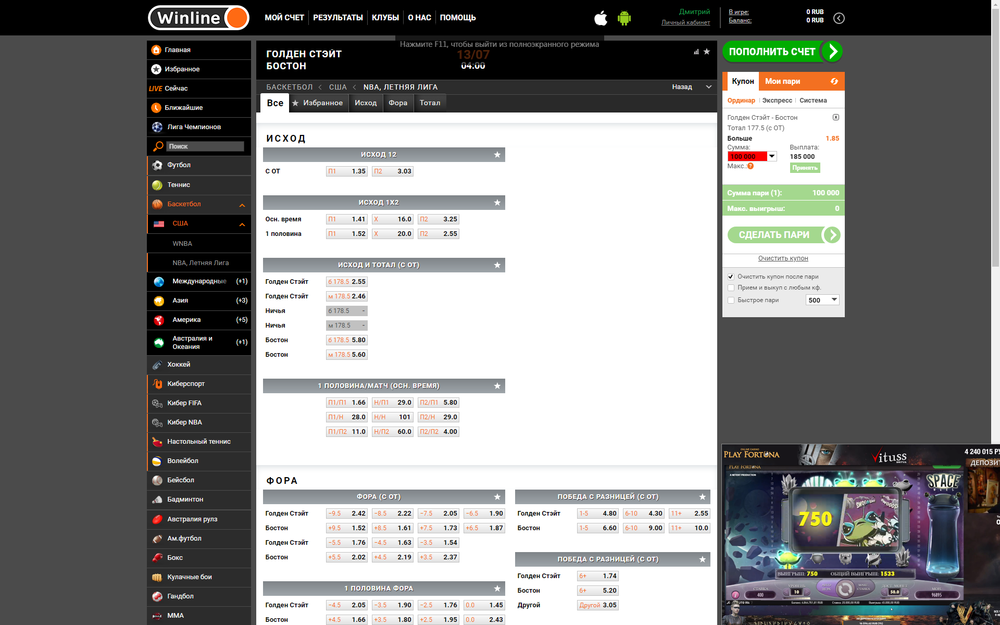Open МОЙ СЧЕТ menu
The width and height of the screenshot is (1000, 625).
pyautogui.click(x=284, y=18)
